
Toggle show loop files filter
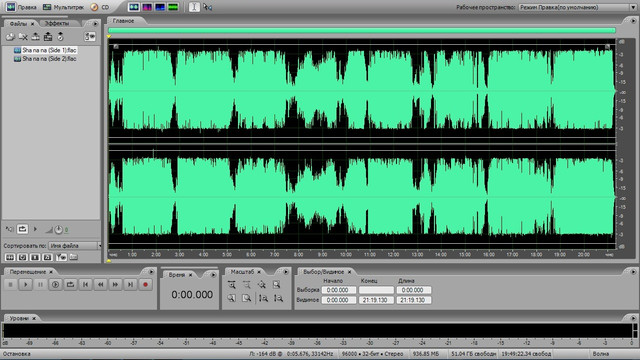click(x=22, y=257)
